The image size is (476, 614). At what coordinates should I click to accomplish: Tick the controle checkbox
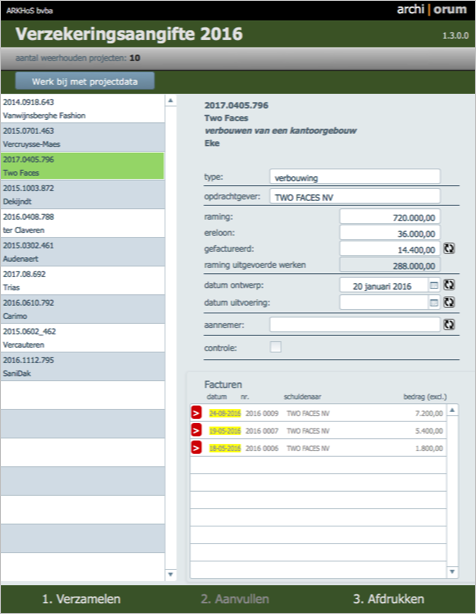point(276,347)
